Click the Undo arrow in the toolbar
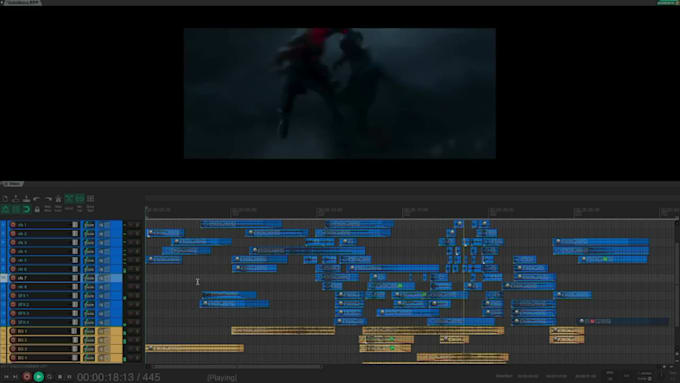The image size is (680, 383). (37, 199)
